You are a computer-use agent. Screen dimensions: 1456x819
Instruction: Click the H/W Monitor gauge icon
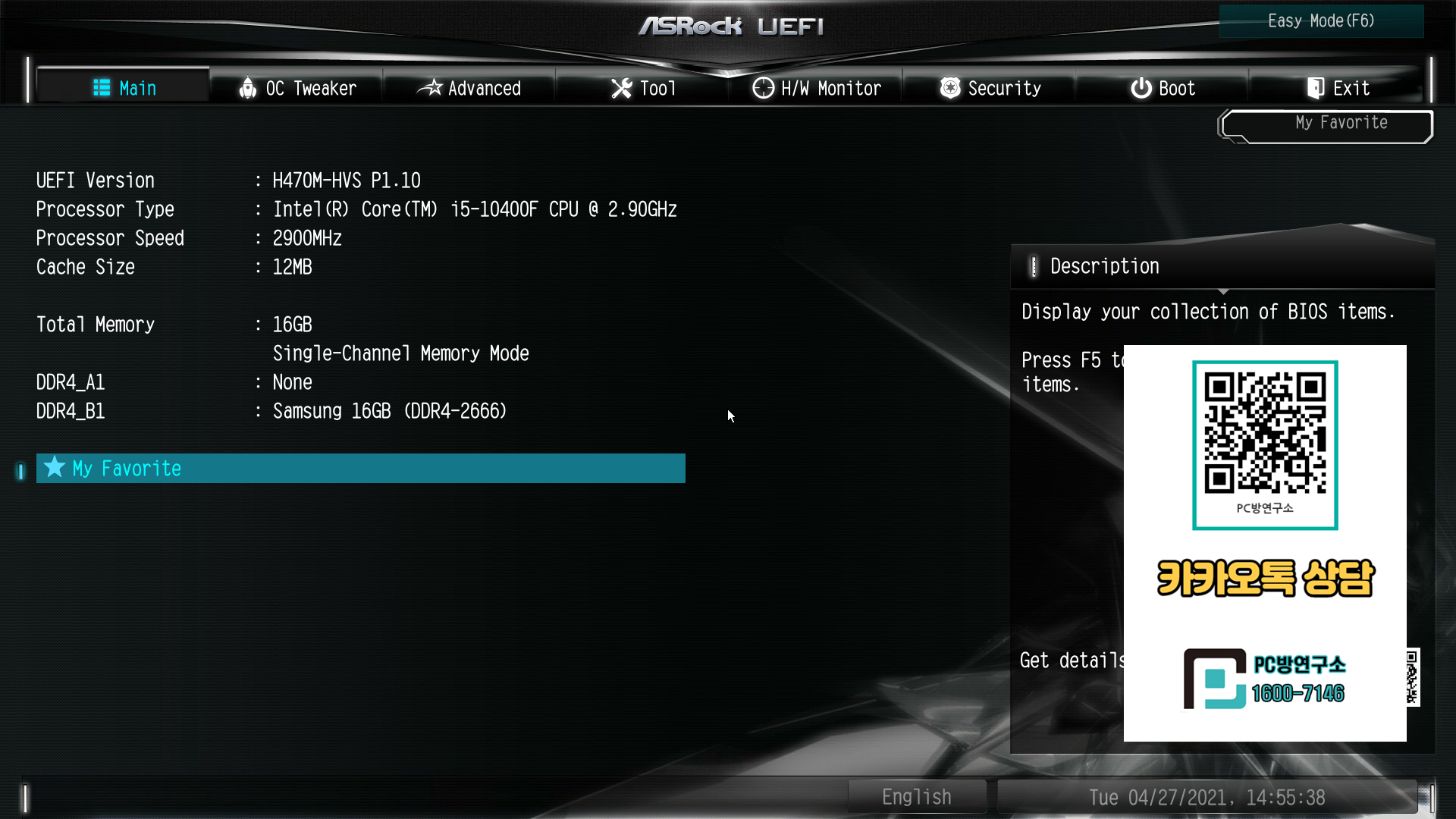(763, 88)
